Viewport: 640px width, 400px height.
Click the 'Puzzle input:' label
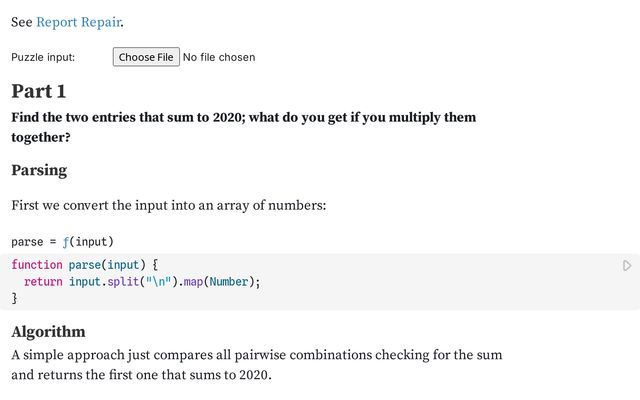(43, 57)
